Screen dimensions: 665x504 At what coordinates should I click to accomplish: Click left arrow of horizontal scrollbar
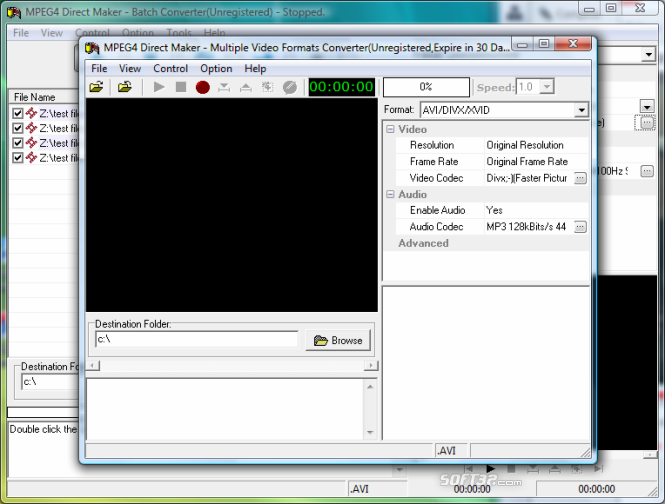tap(92, 365)
